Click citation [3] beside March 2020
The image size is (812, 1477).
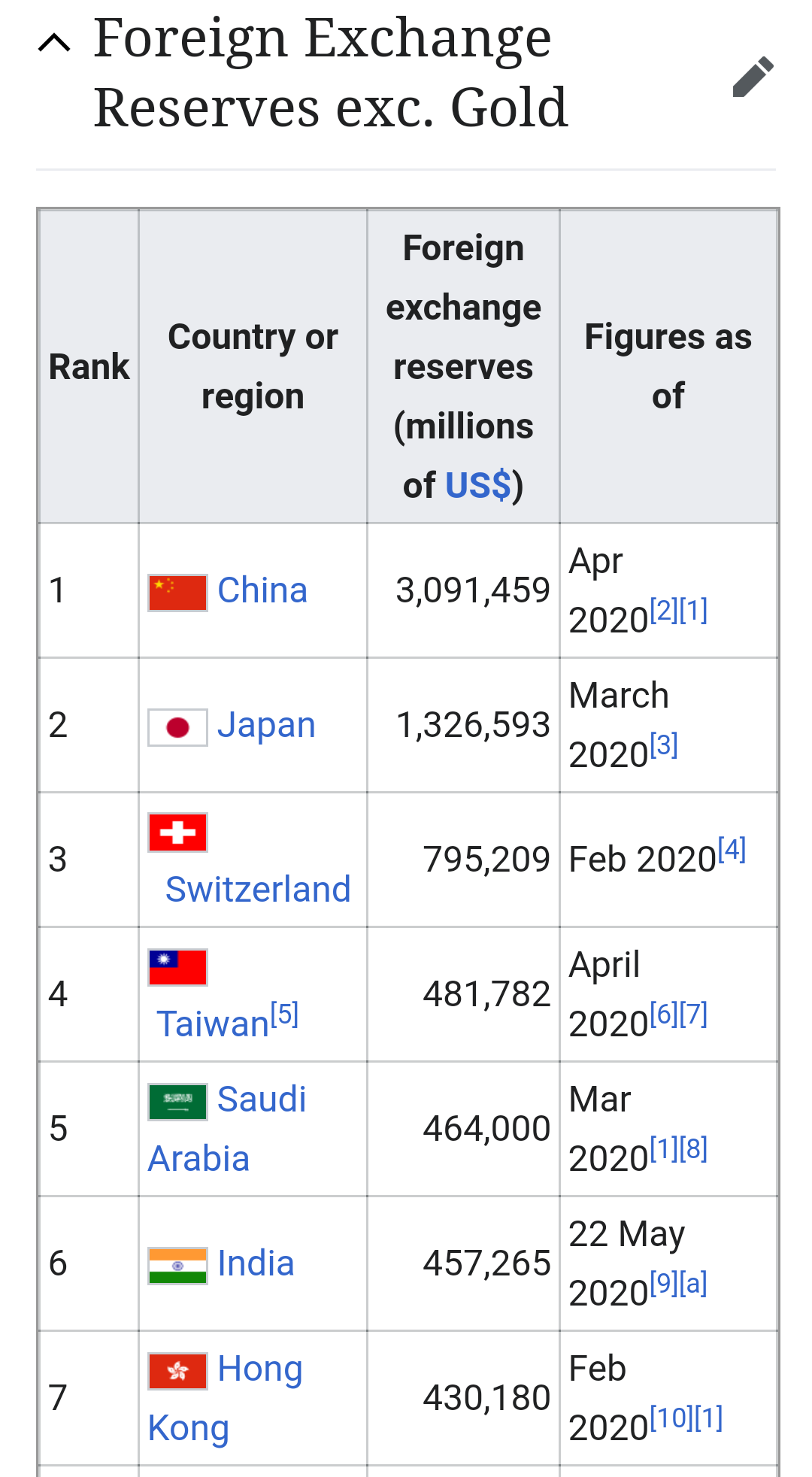click(664, 745)
